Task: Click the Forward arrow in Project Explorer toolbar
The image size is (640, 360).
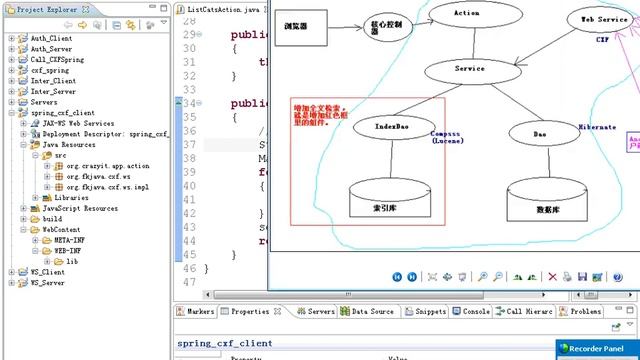Action: click(82, 25)
